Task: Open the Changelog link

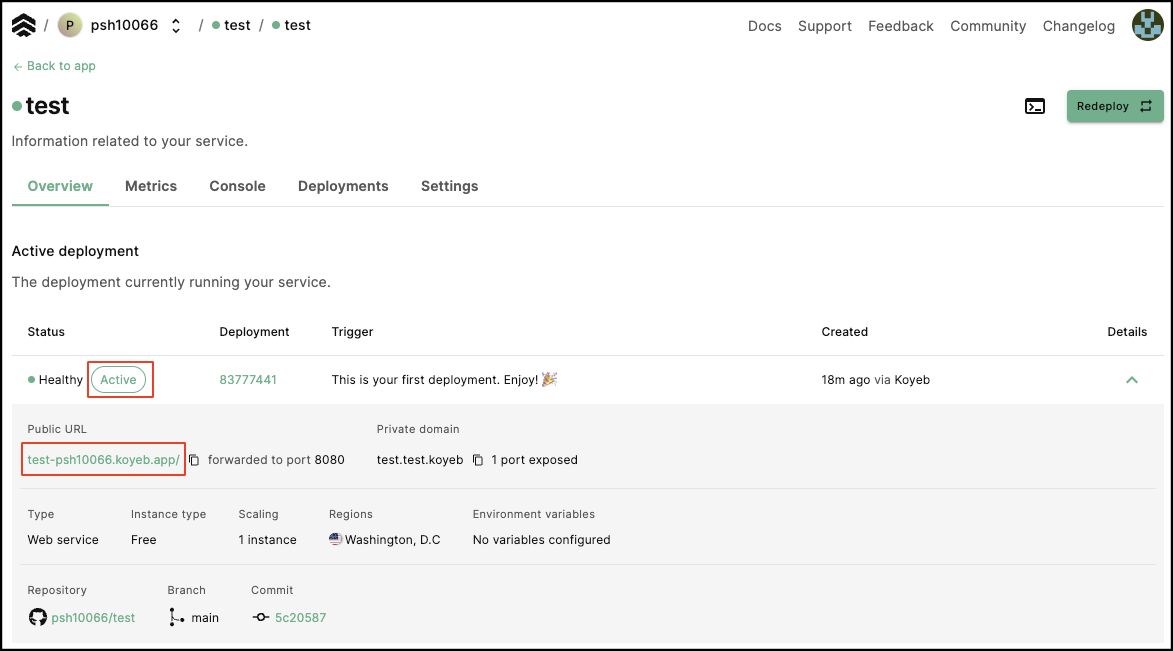Action: coord(1078,26)
